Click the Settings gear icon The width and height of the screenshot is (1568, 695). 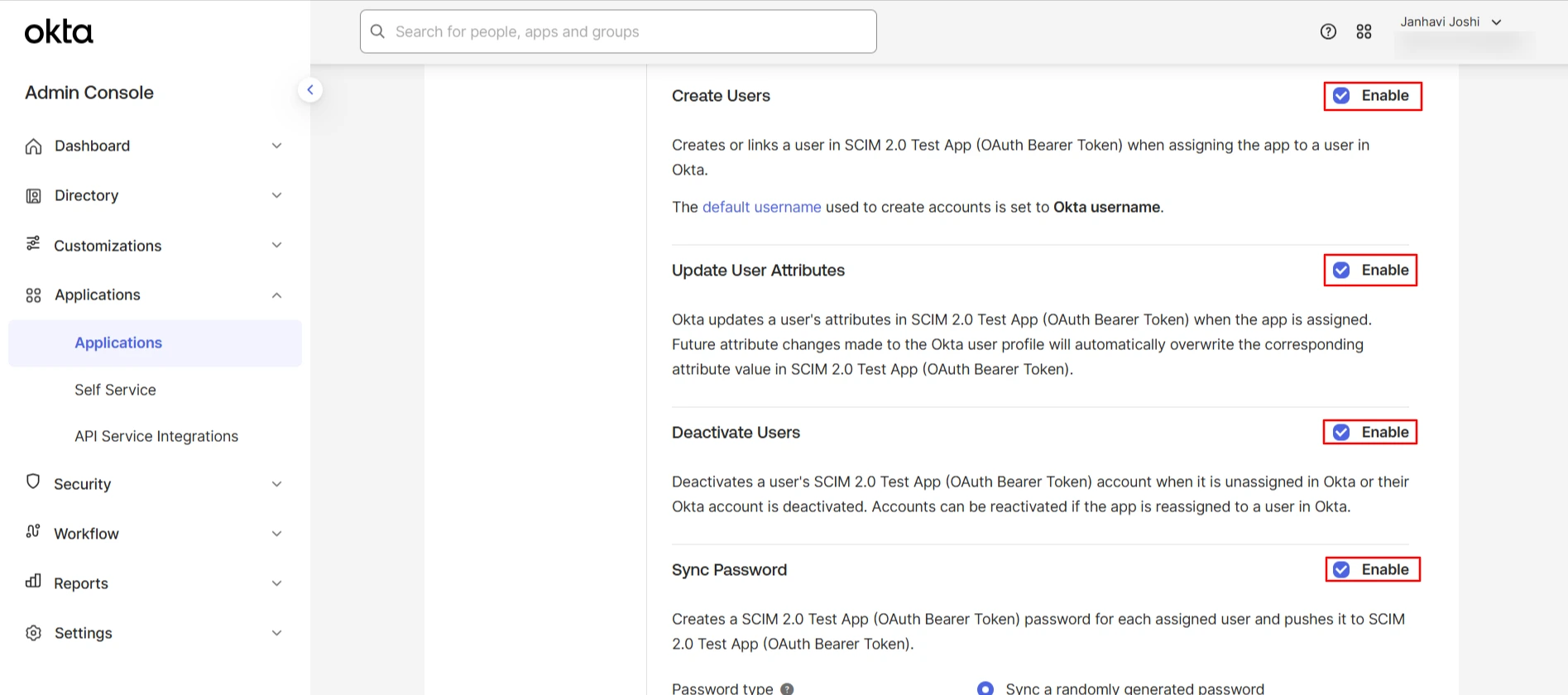pos(33,633)
